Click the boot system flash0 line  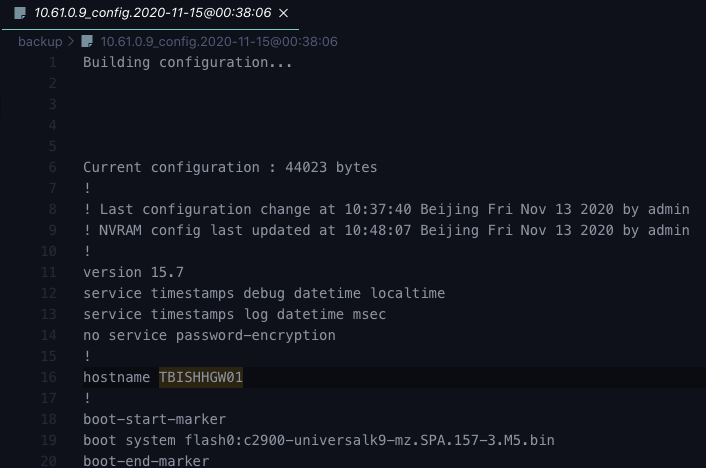pos(318,441)
